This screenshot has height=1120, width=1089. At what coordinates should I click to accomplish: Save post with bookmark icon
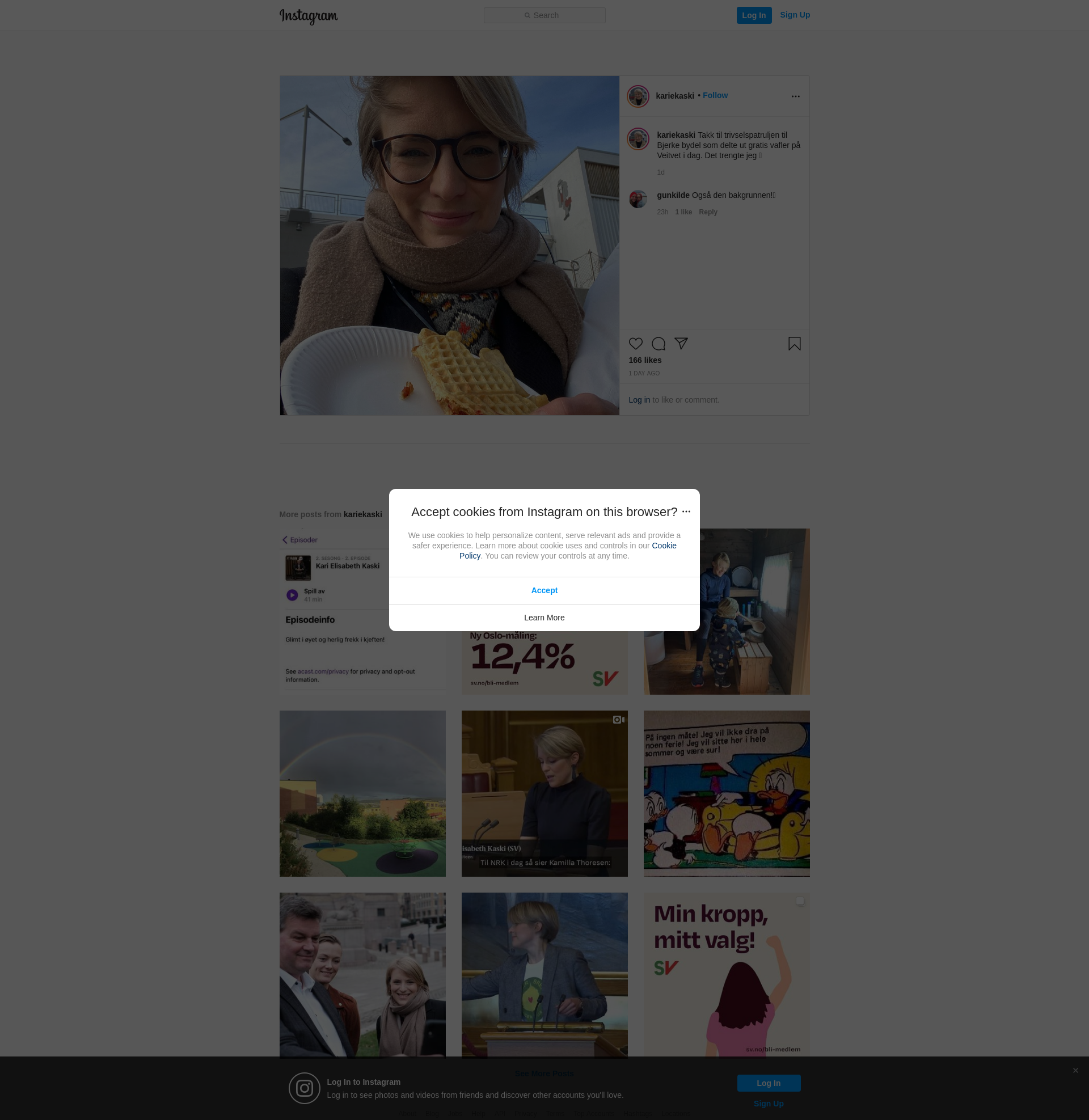tap(794, 344)
